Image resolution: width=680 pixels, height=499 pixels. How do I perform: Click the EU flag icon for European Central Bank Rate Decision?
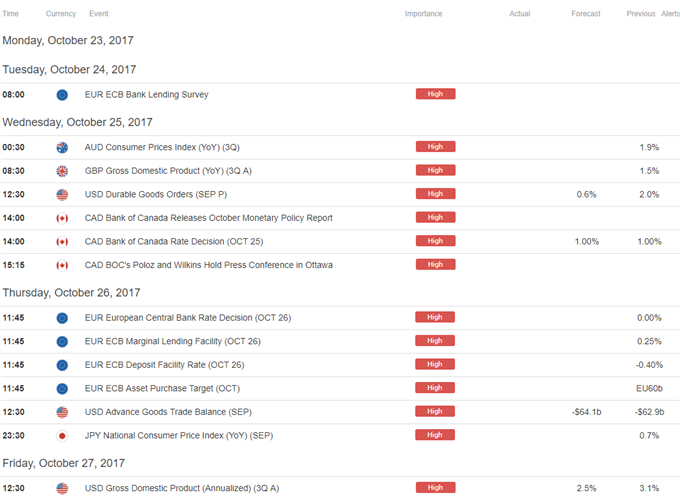coord(62,318)
